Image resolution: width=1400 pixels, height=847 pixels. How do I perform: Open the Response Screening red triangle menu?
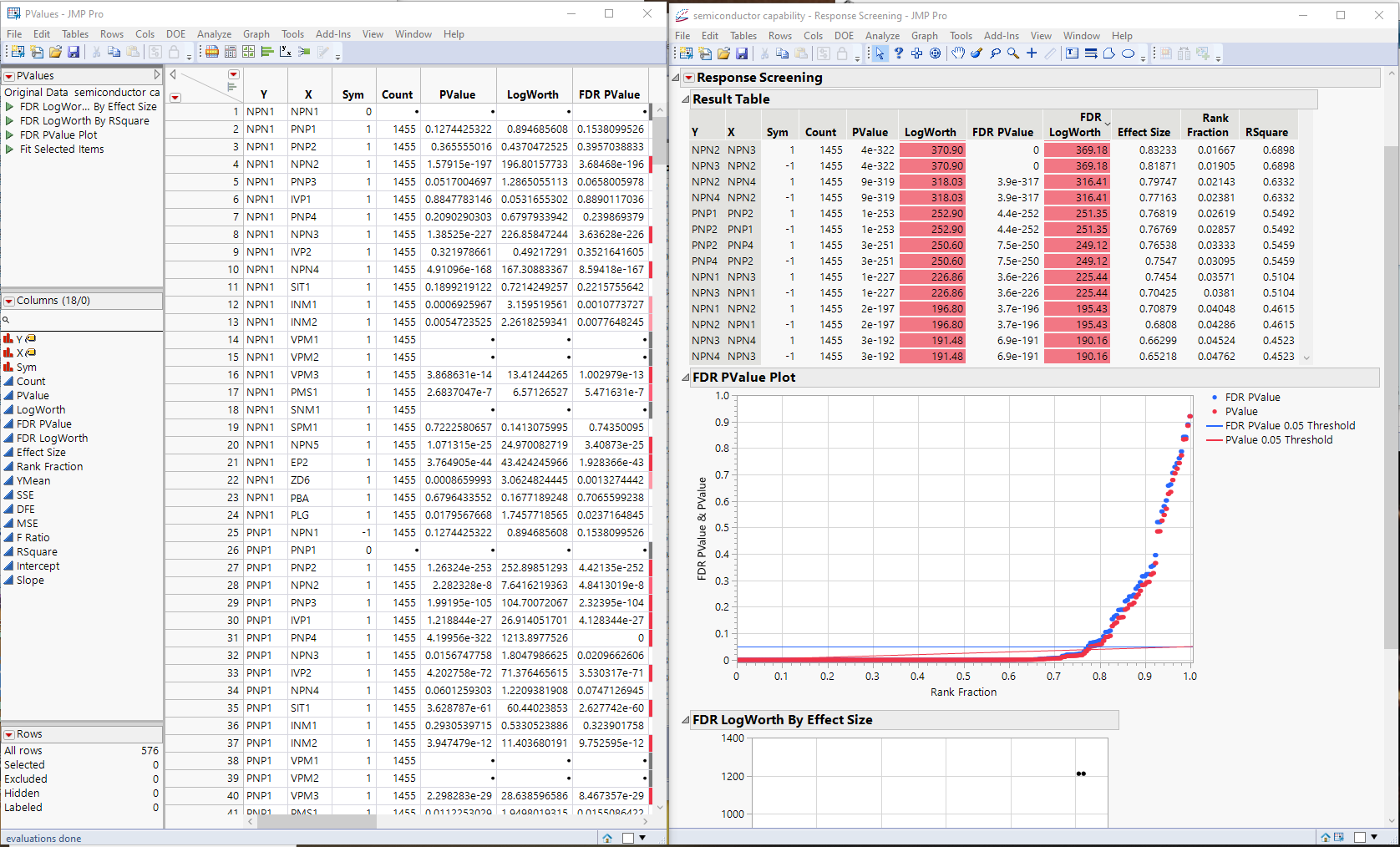click(688, 78)
